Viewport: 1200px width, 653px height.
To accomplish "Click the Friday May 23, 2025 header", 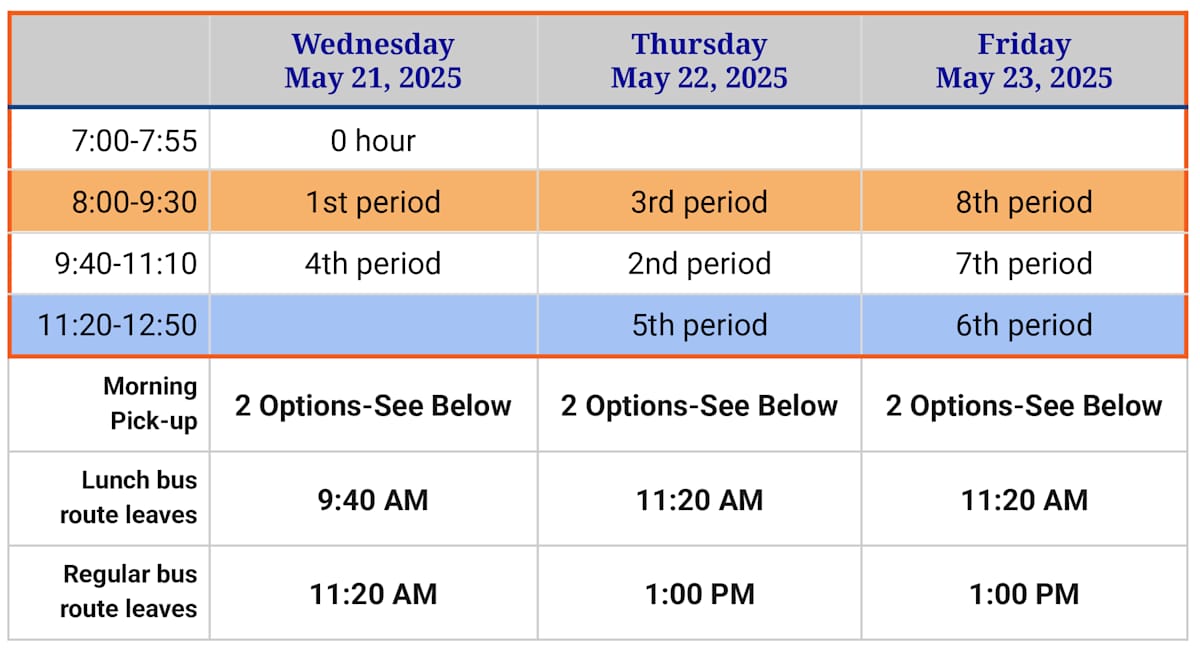I will click(1024, 61).
